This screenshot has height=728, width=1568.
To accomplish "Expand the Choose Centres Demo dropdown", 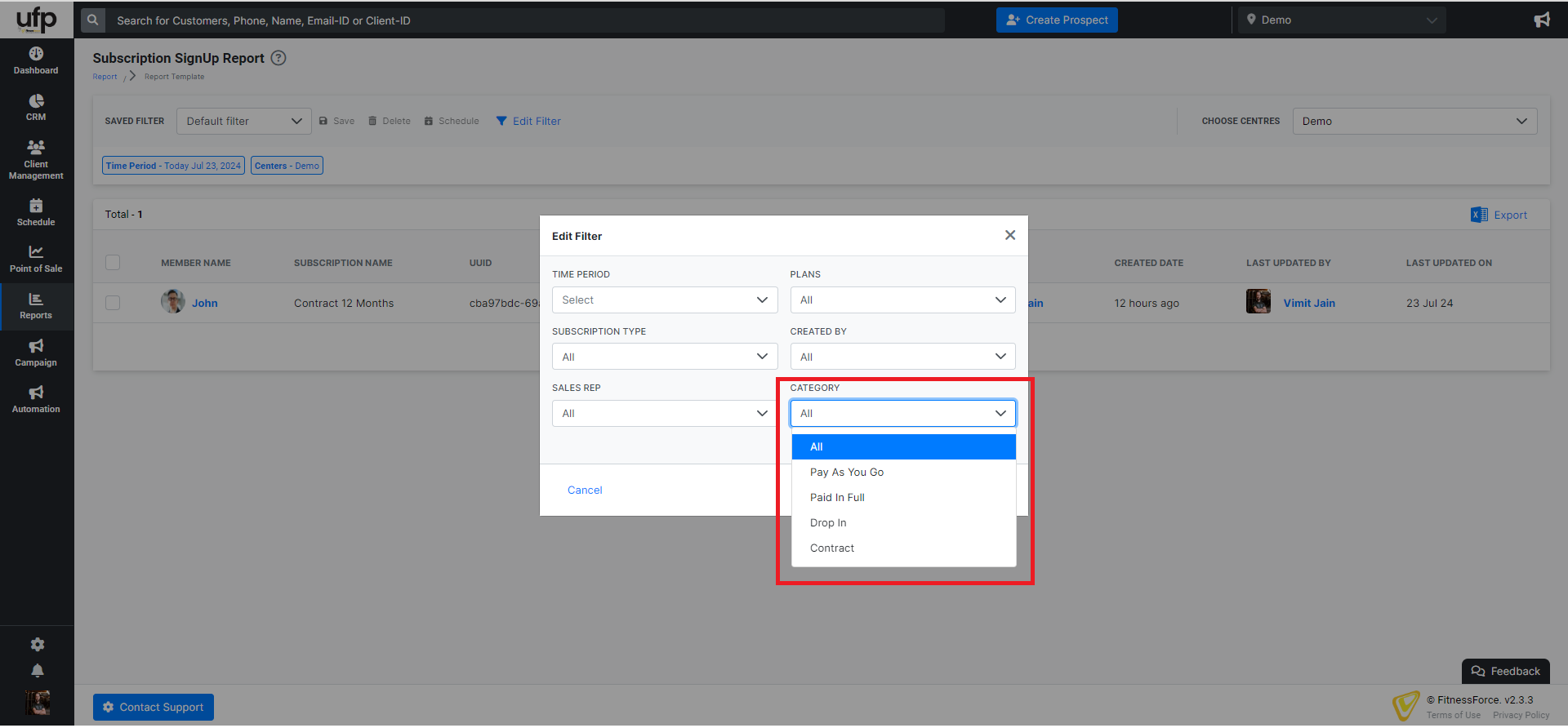I will tap(1414, 122).
